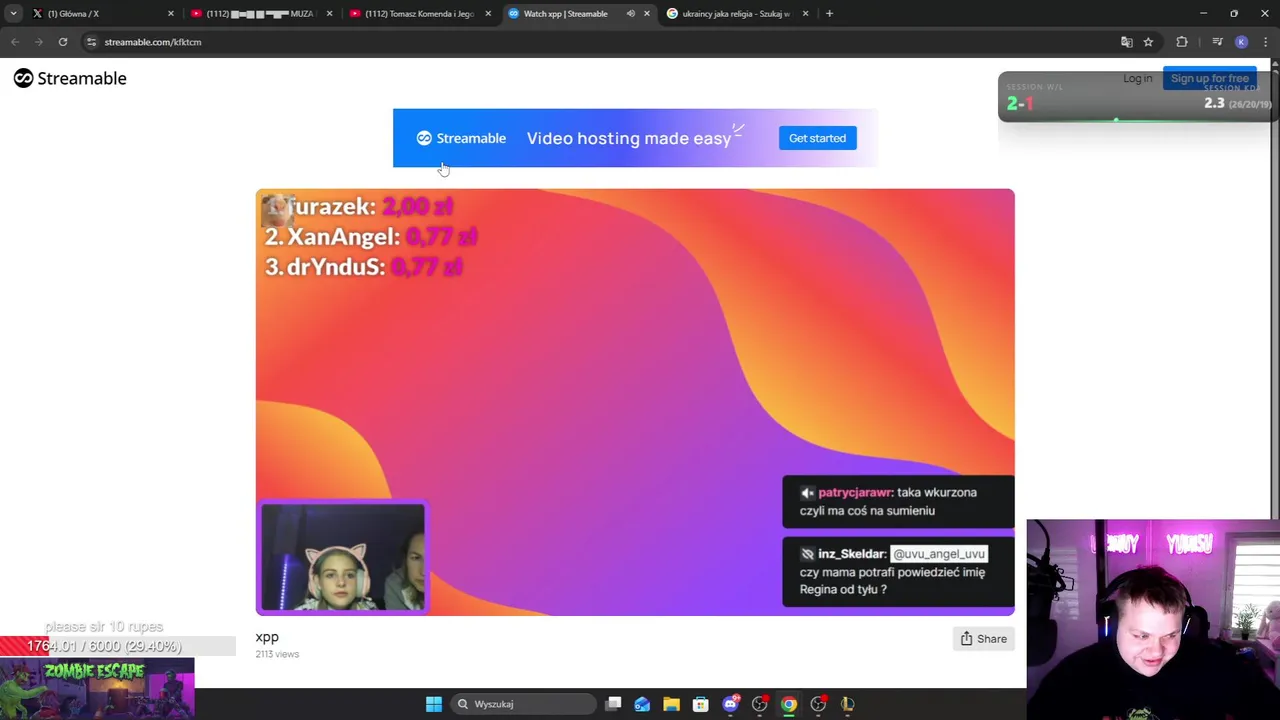Switch to the Tomasz Komenda YouTube tab
Screen dimensions: 1280x720
point(420,14)
